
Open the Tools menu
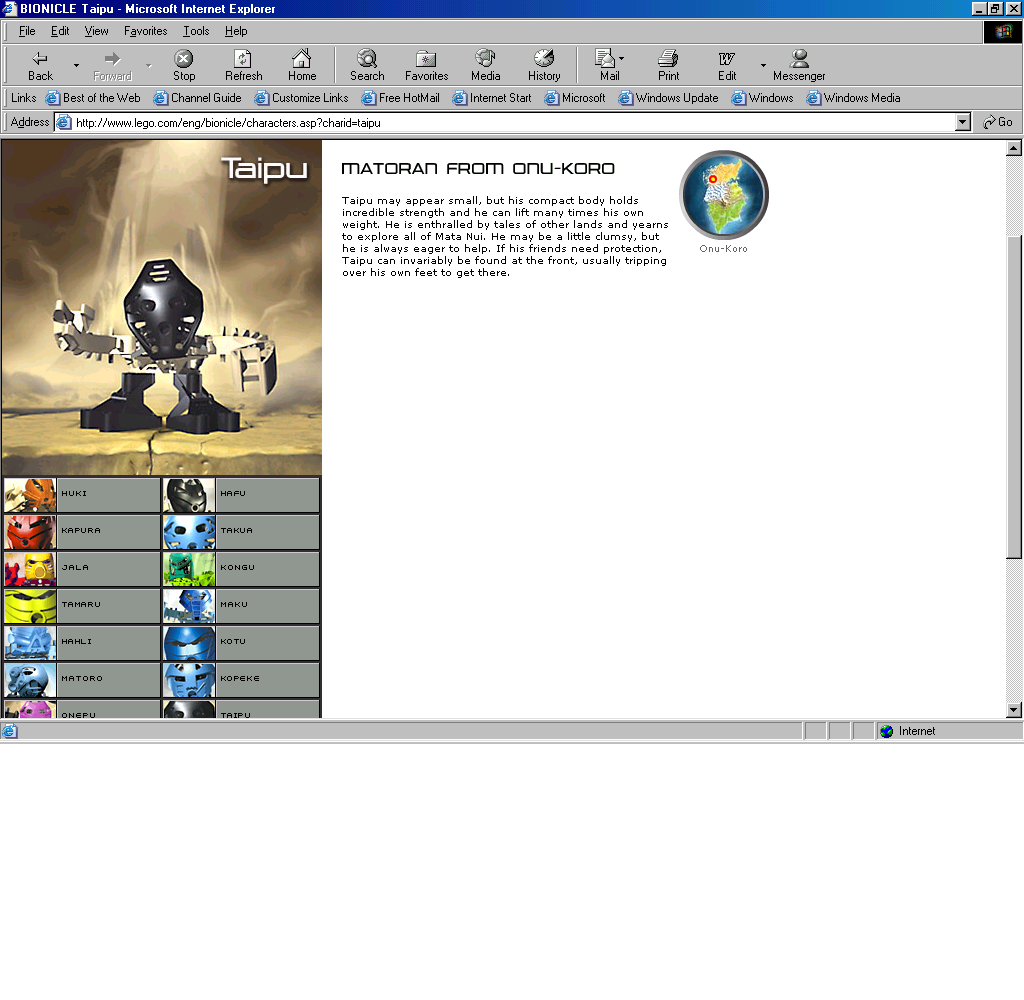coord(196,31)
